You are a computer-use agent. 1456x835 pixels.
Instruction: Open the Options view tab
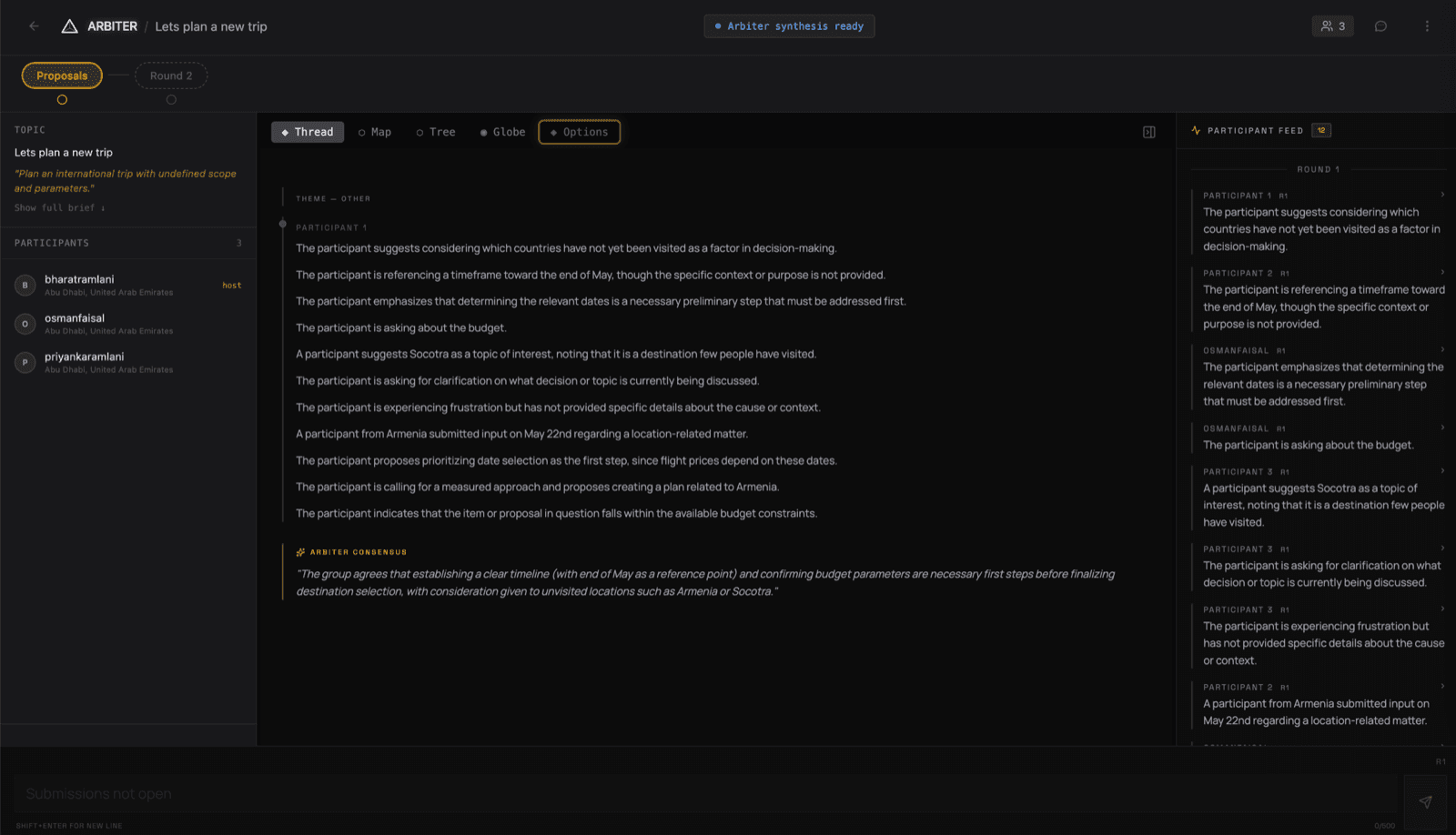580,132
